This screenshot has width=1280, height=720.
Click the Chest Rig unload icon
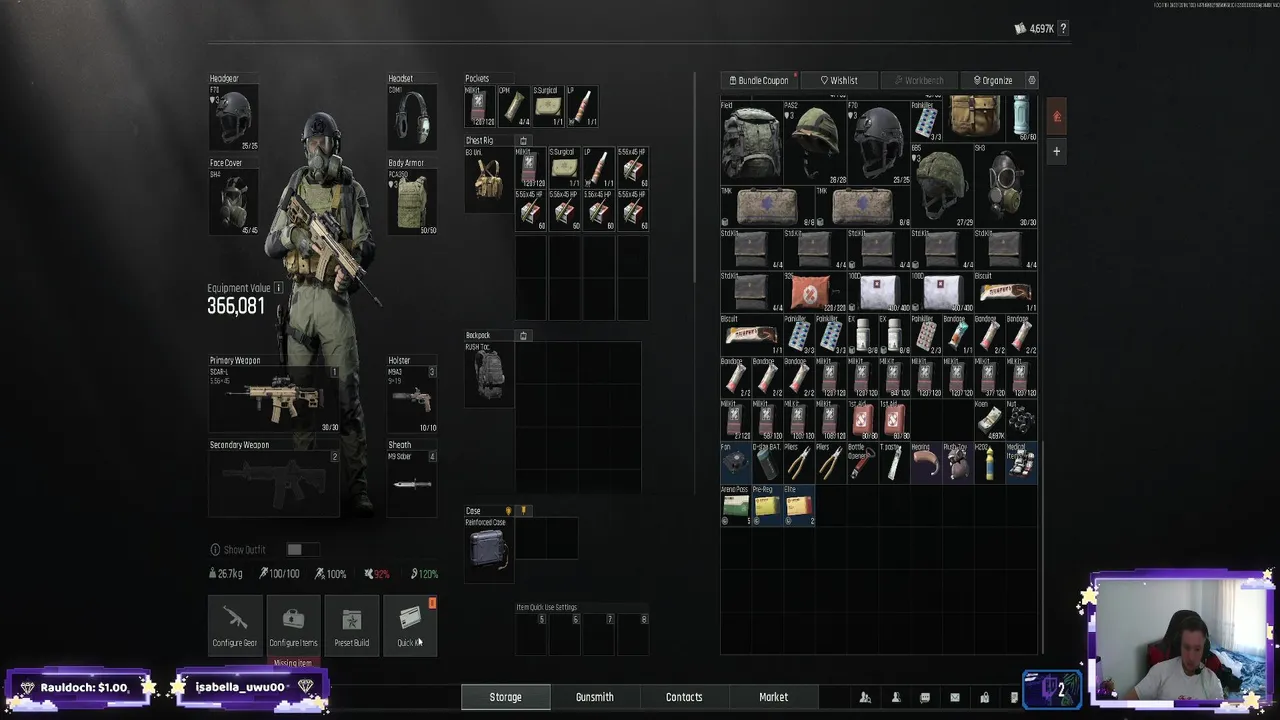(x=523, y=141)
